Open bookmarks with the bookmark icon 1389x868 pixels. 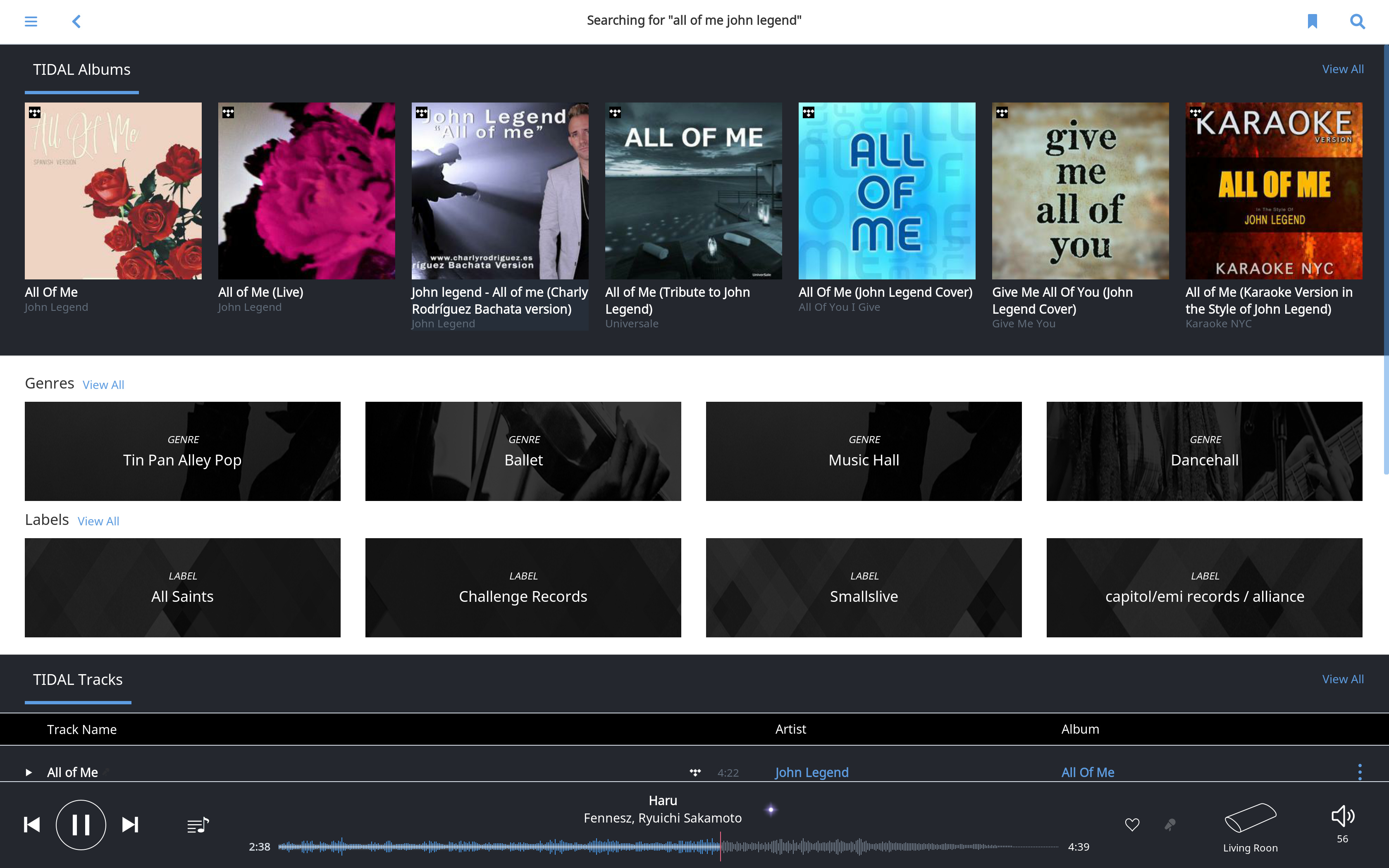tap(1312, 21)
